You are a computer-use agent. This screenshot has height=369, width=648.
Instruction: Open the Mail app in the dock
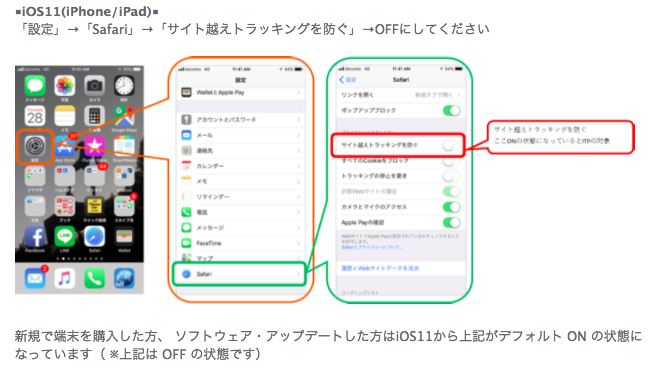pos(35,279)
